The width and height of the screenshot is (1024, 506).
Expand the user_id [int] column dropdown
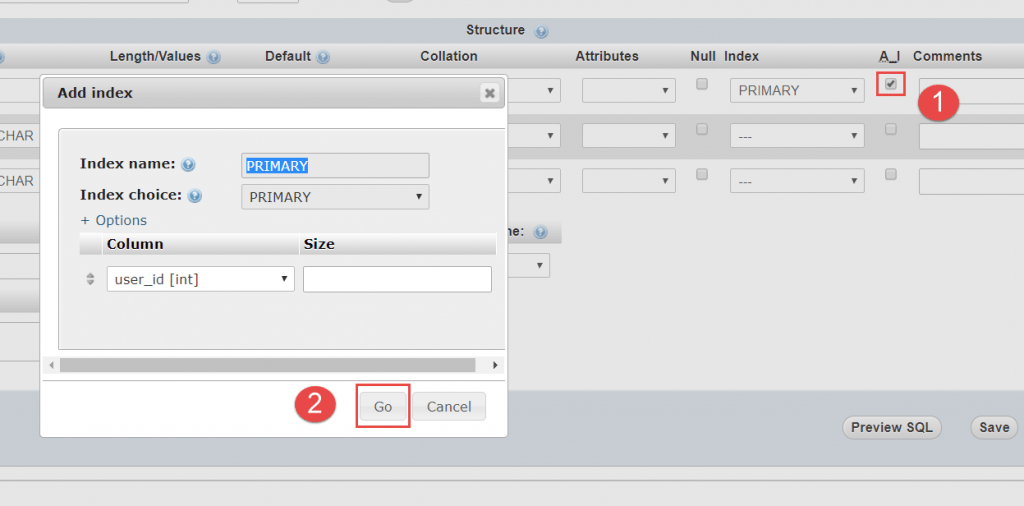click(x=200, y=280)
